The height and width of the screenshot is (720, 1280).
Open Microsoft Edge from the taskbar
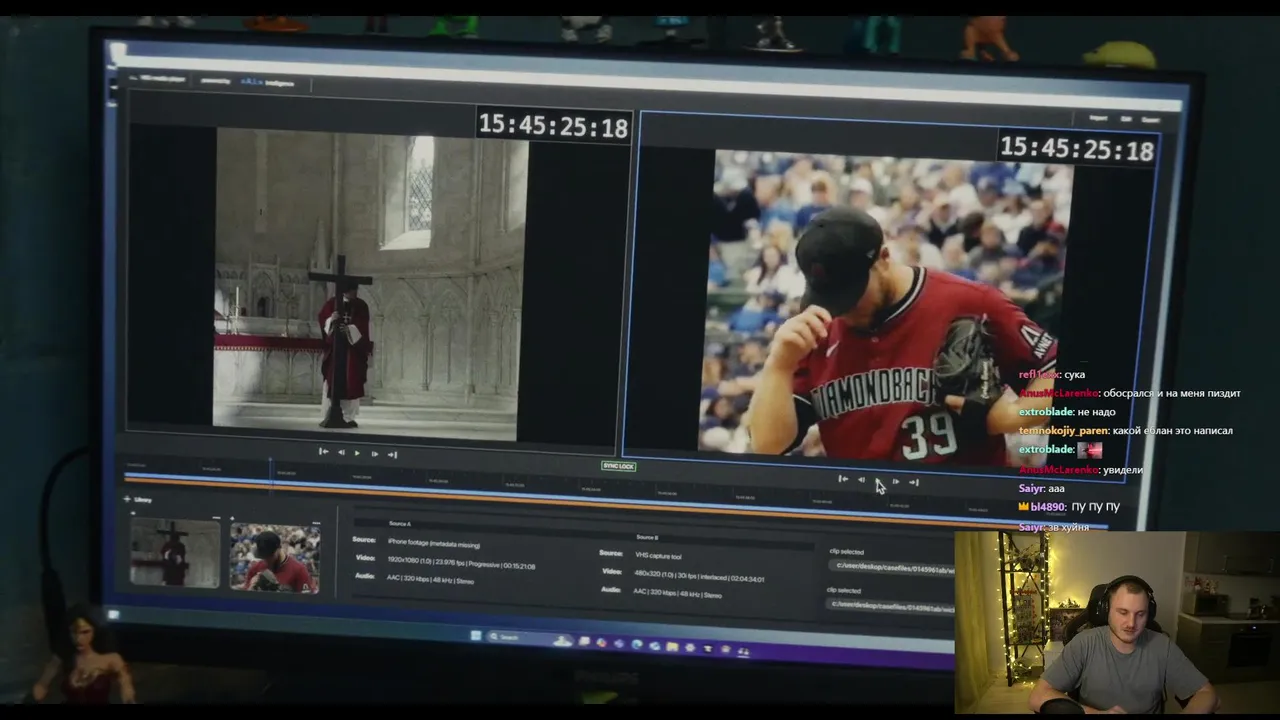(x=637, y=644)
